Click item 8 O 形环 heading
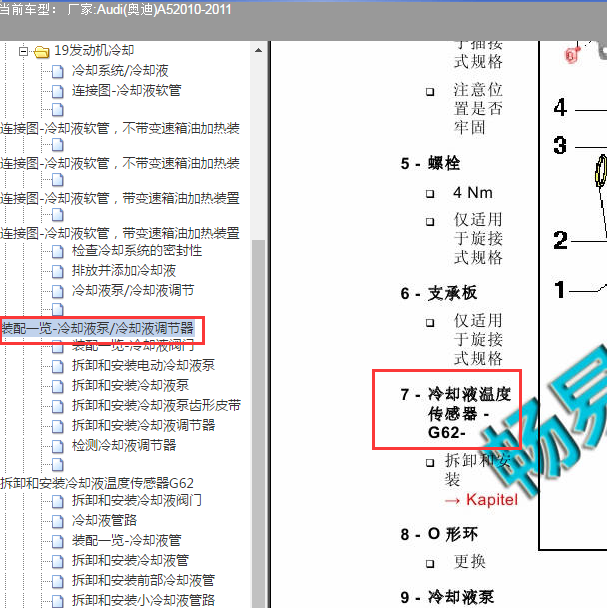 coord(439,534)
